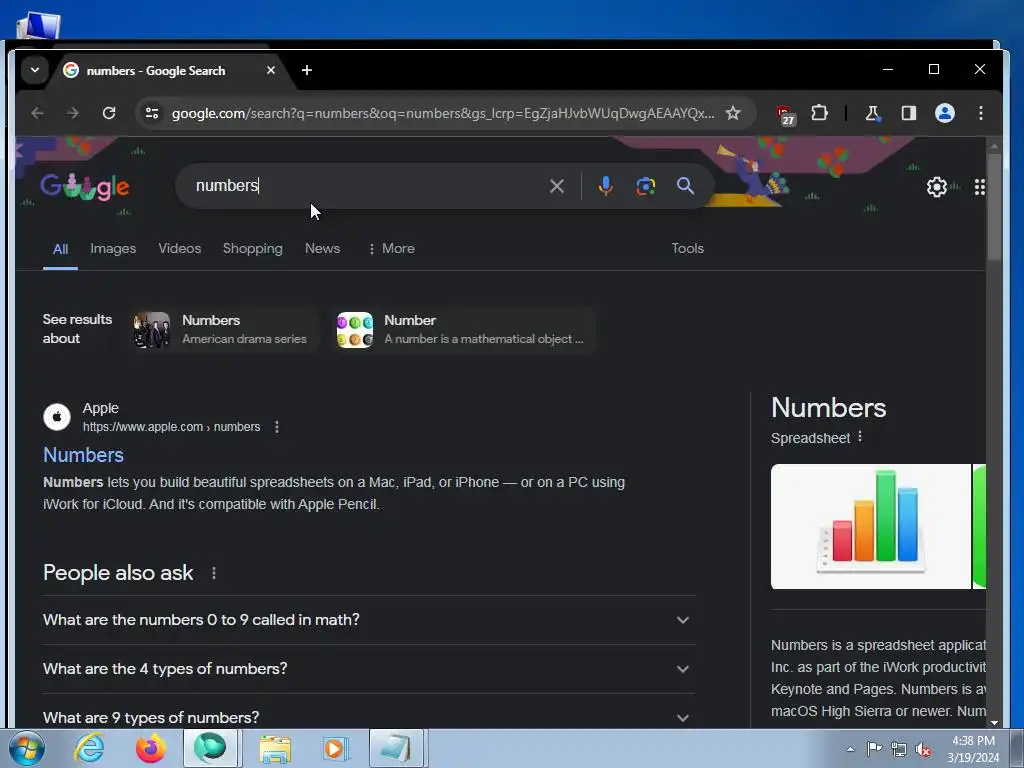Screen dimensions: 1024x768
Task: Open the Chrome profile avatar
Action: pyautogui.click(x=944, y=113)
